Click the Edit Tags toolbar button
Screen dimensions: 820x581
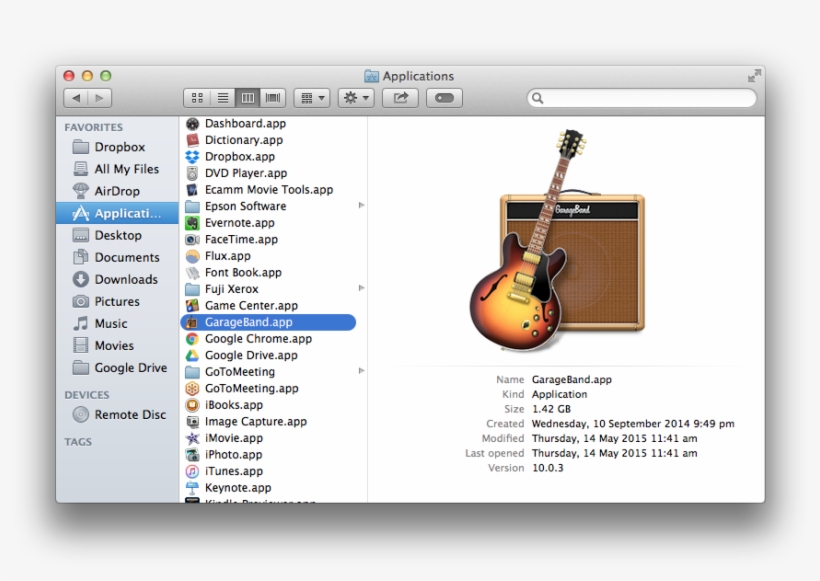click(445, 98)
